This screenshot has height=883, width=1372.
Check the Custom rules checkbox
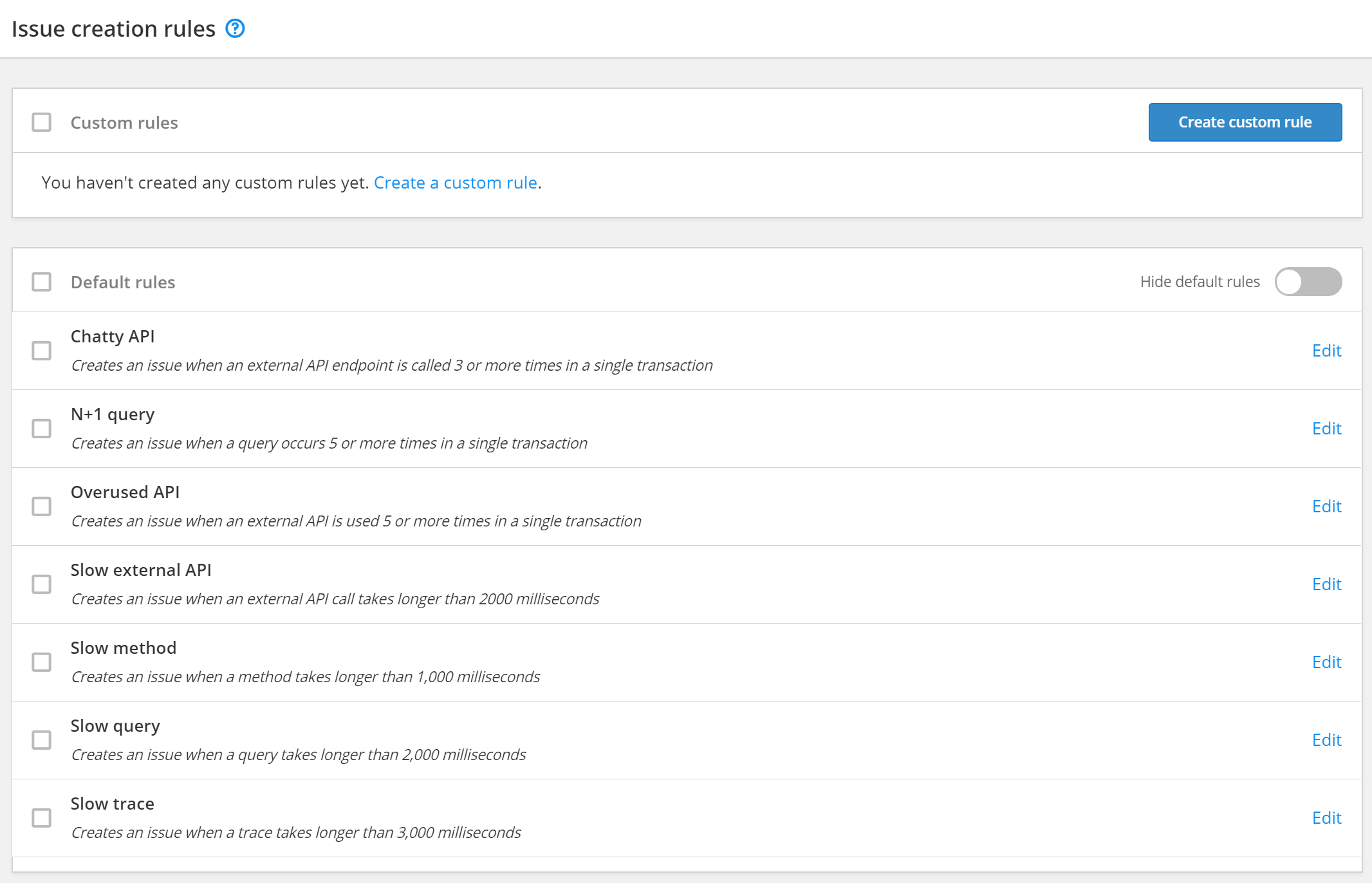tap(42, 122)
